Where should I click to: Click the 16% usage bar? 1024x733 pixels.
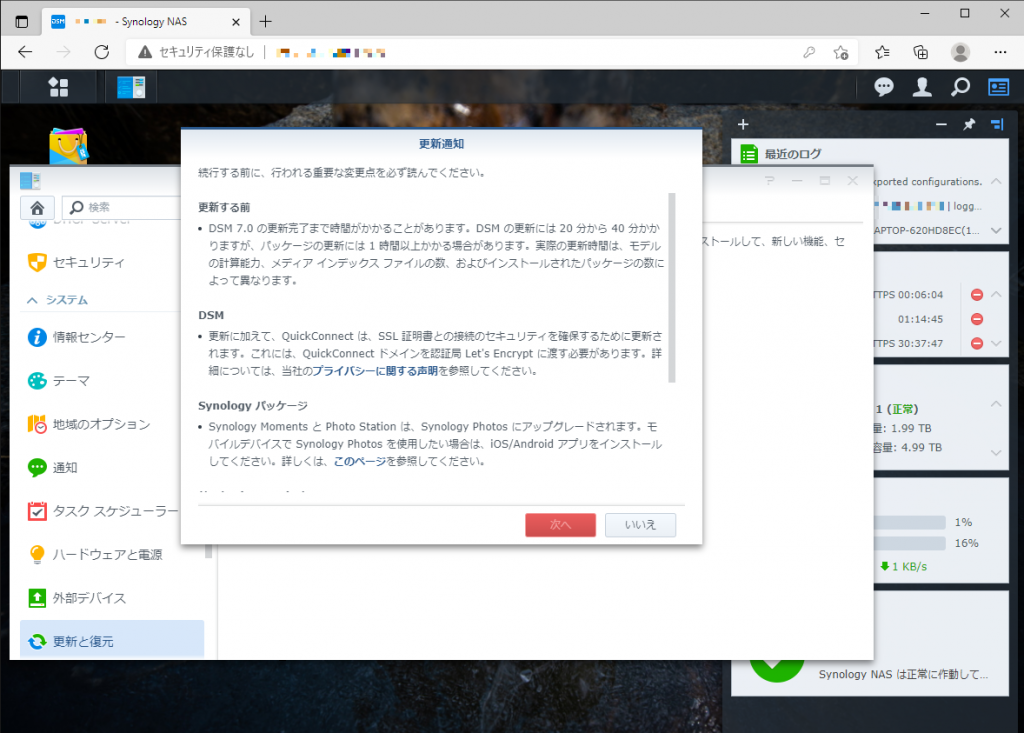coord(910,543)
